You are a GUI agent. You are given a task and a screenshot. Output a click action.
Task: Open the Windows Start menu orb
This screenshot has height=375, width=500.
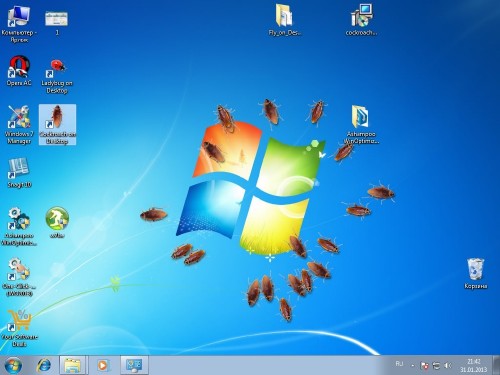pos(13,365)
